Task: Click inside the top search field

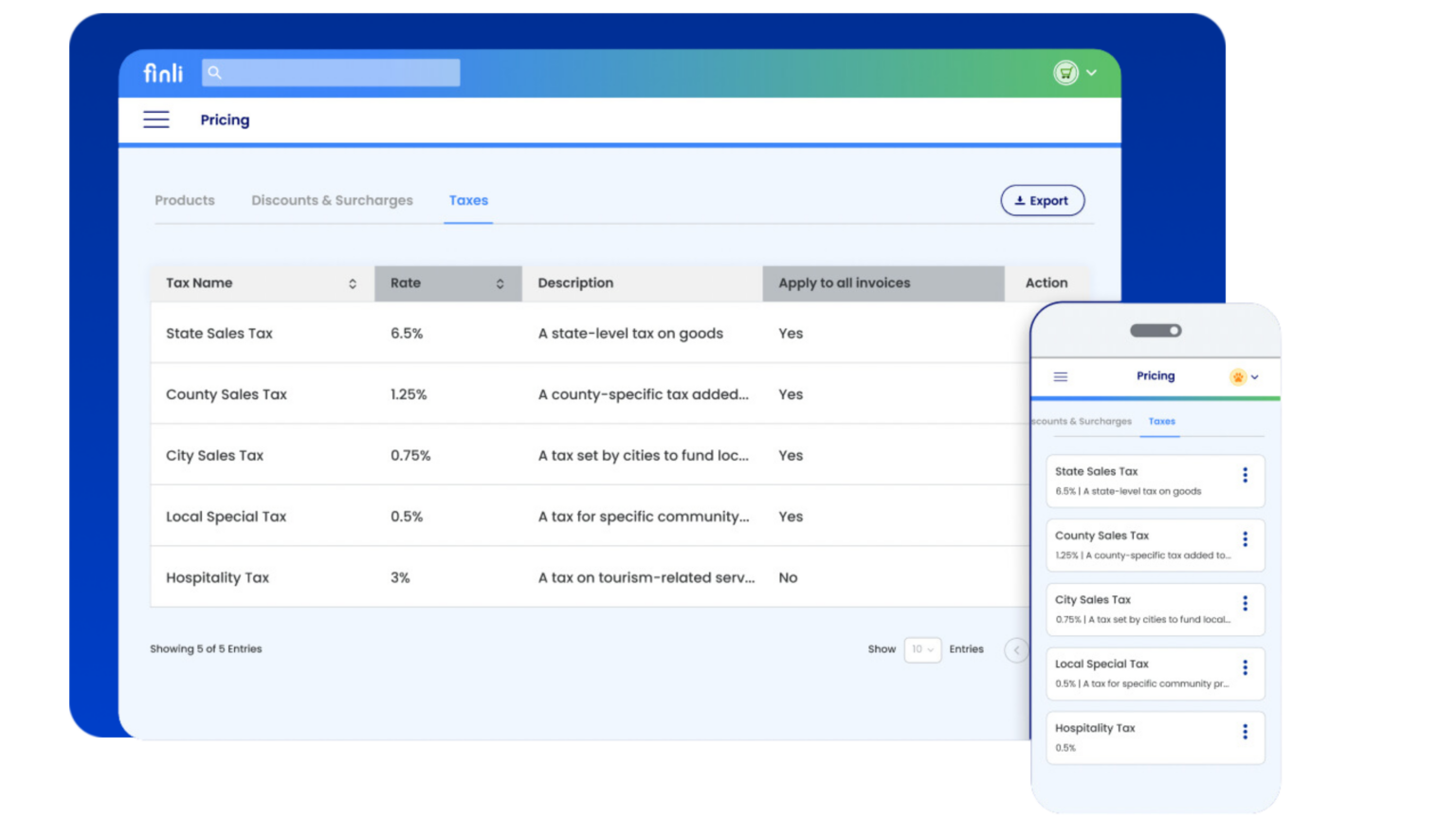Action: point(332,72)
